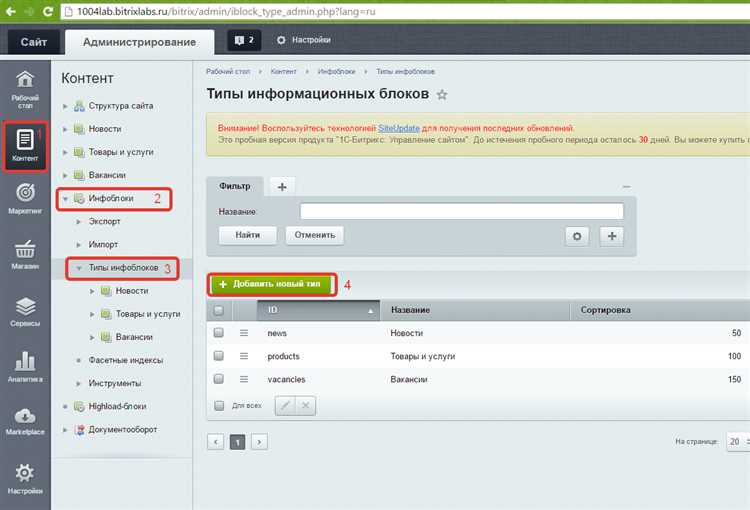Check the news row checkbox
Screen dimensions: 750x510
(x=219, y=333)
